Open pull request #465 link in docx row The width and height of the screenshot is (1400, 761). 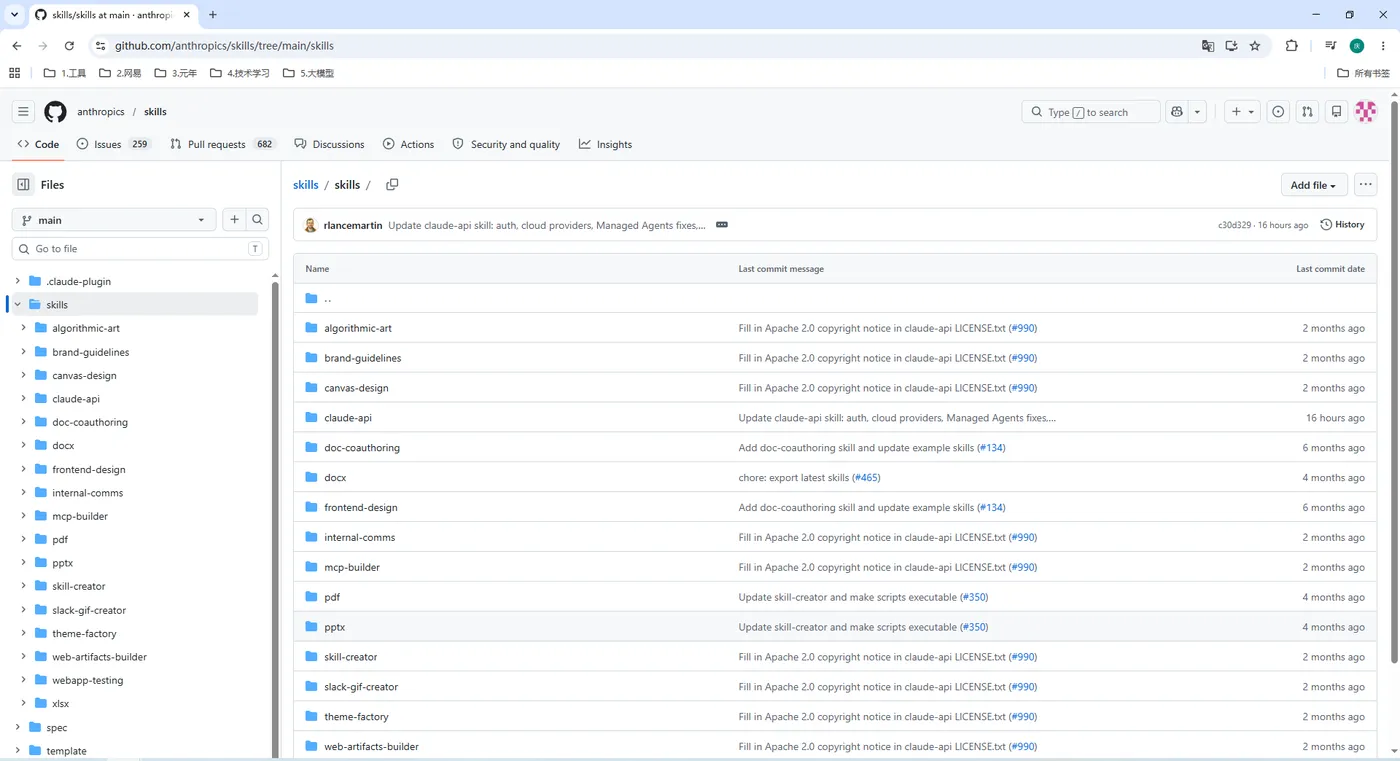[x=866, y=478]
